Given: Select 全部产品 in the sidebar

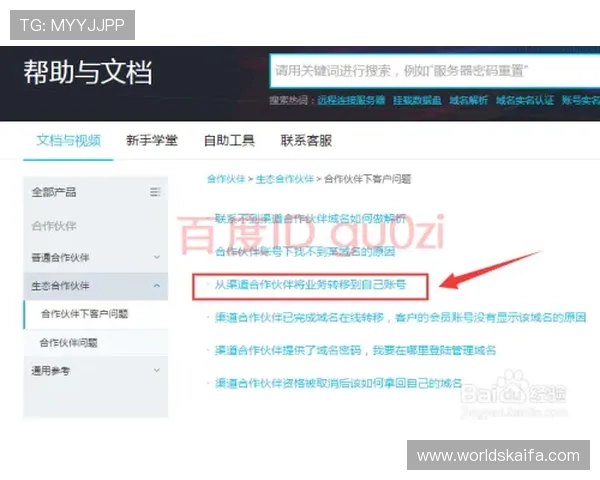Looking at the screenshot, I should 54,192.
